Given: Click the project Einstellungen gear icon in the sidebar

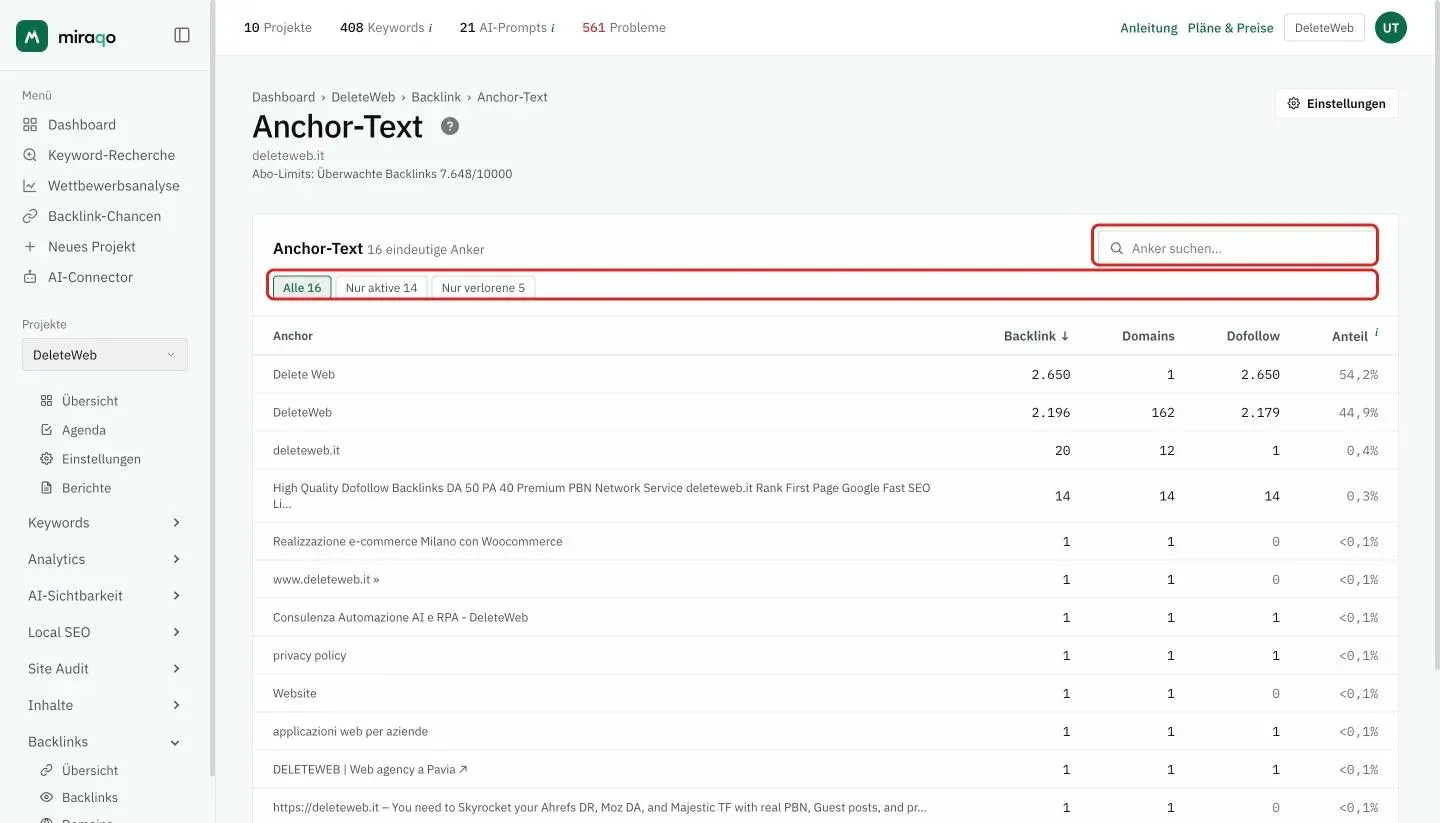Looking at the screenshot, I should pos(46,459).
